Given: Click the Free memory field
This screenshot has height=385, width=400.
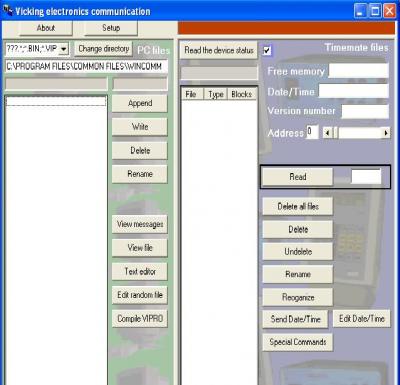Looking at the screenshot, I should tap(359, 71).
